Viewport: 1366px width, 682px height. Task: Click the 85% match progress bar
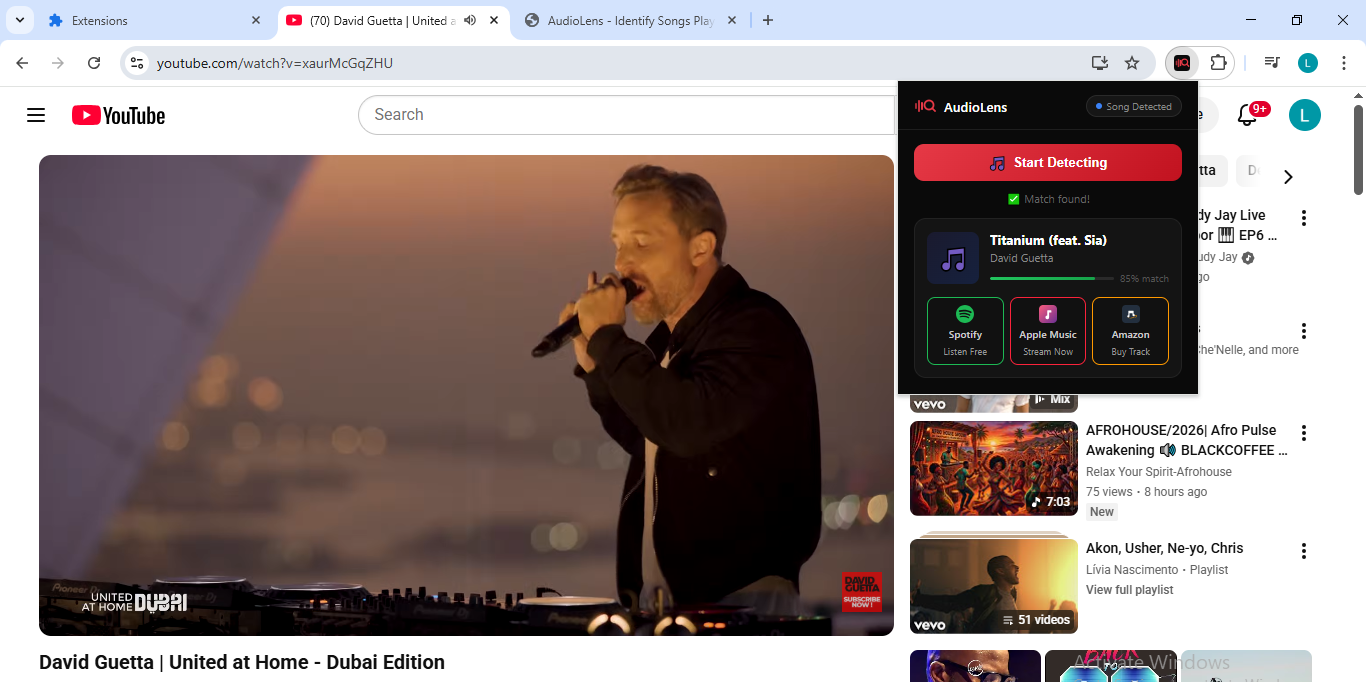[x=1050, y=278]
